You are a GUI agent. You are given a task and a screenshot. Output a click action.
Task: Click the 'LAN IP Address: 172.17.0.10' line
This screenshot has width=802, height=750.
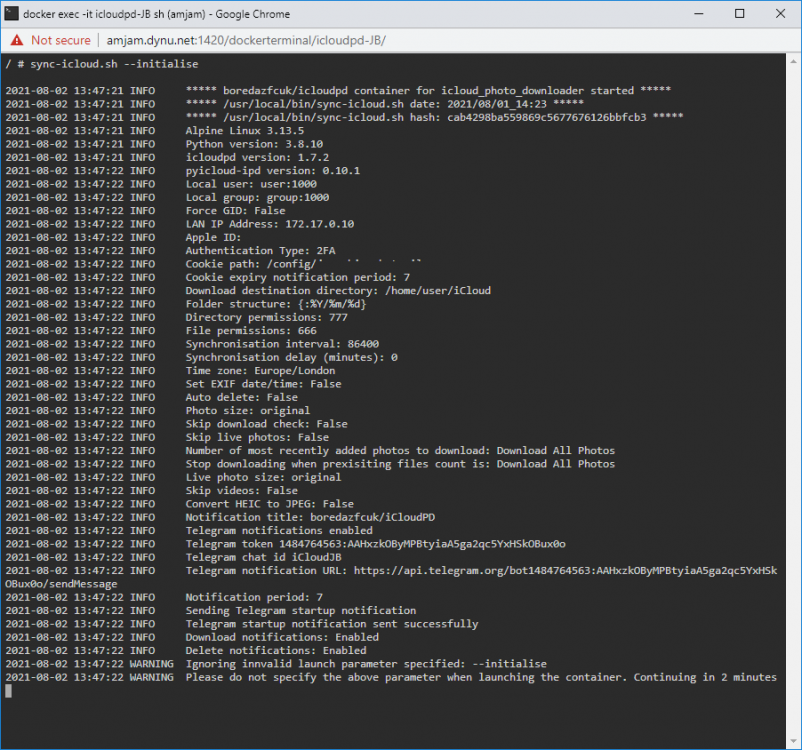tap(270, 224)
